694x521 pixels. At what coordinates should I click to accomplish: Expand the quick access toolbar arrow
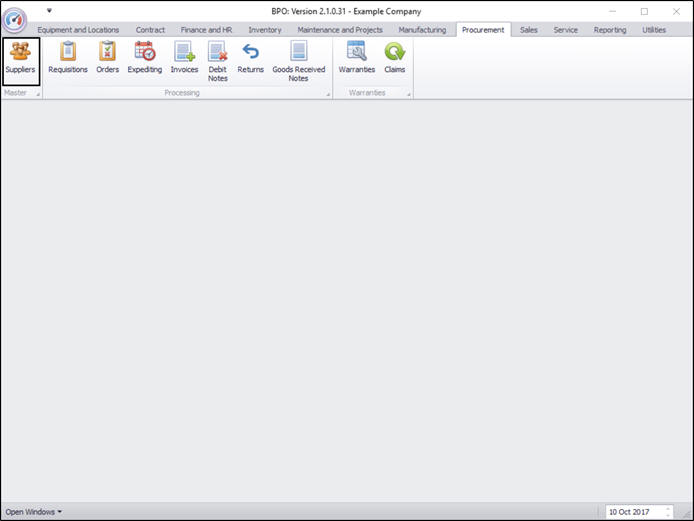pyautogui.click(x=49, y=11)
